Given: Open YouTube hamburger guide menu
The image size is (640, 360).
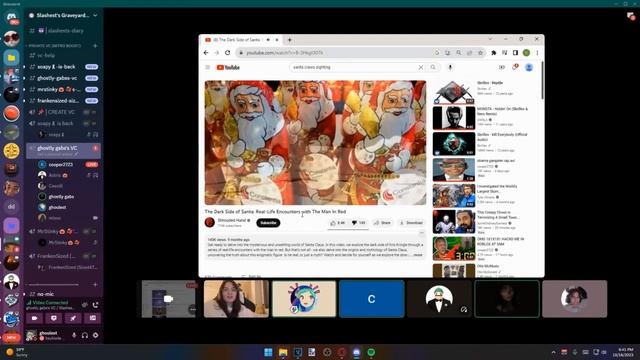Looking at the screenshot, I should 208,67.
